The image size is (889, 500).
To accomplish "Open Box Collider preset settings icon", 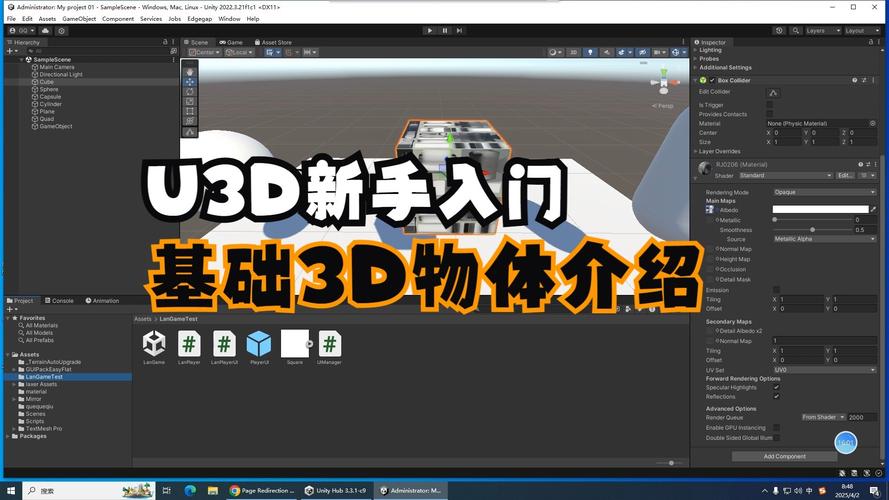I will click(864, 80).
